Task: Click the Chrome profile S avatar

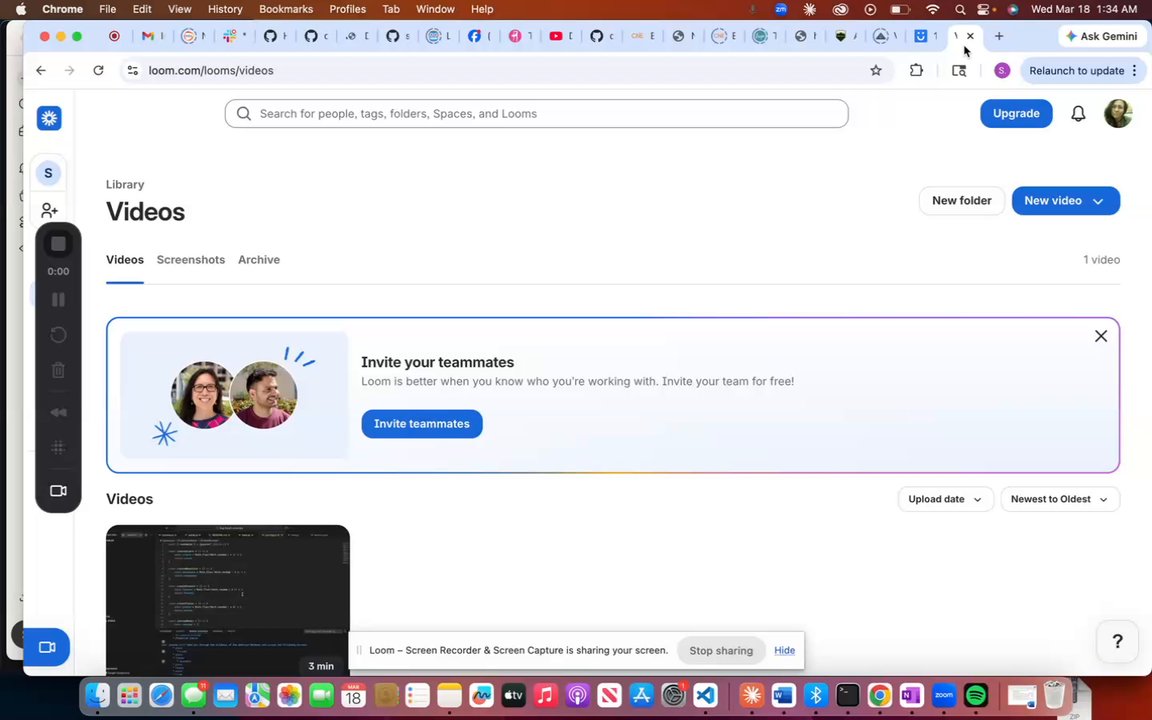Action: (1001, 71)
